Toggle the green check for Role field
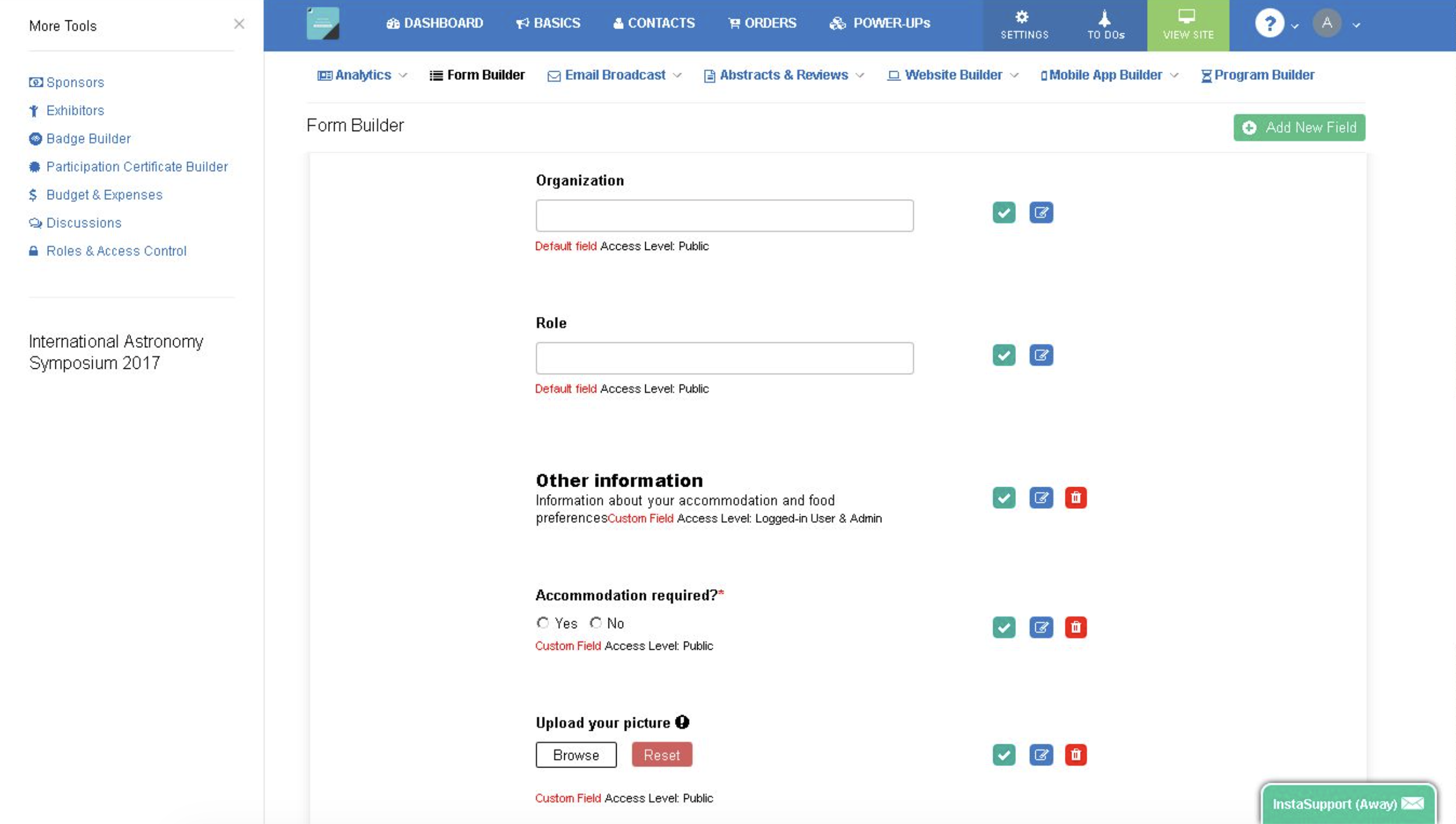 1004,355
